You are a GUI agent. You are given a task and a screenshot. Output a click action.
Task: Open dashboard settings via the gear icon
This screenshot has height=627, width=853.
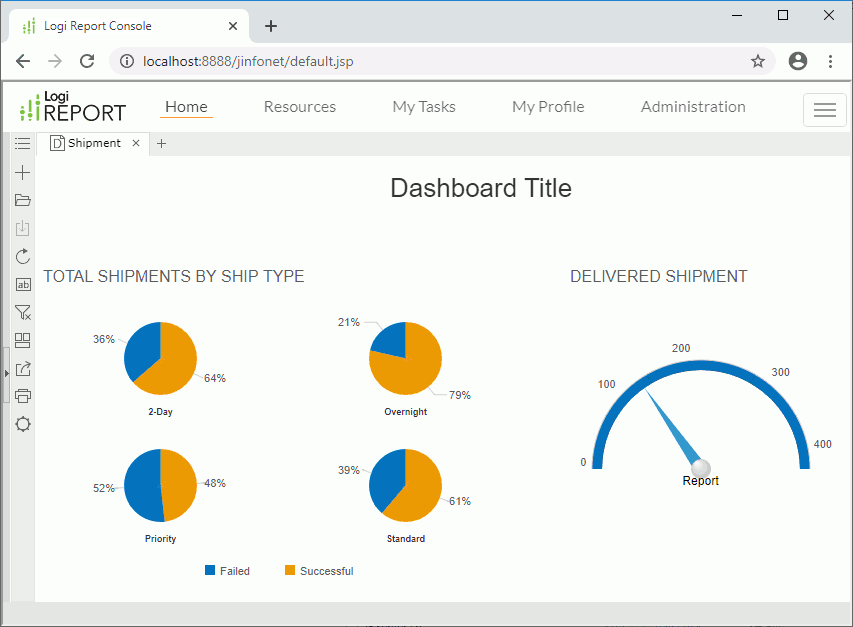(22, 423)
